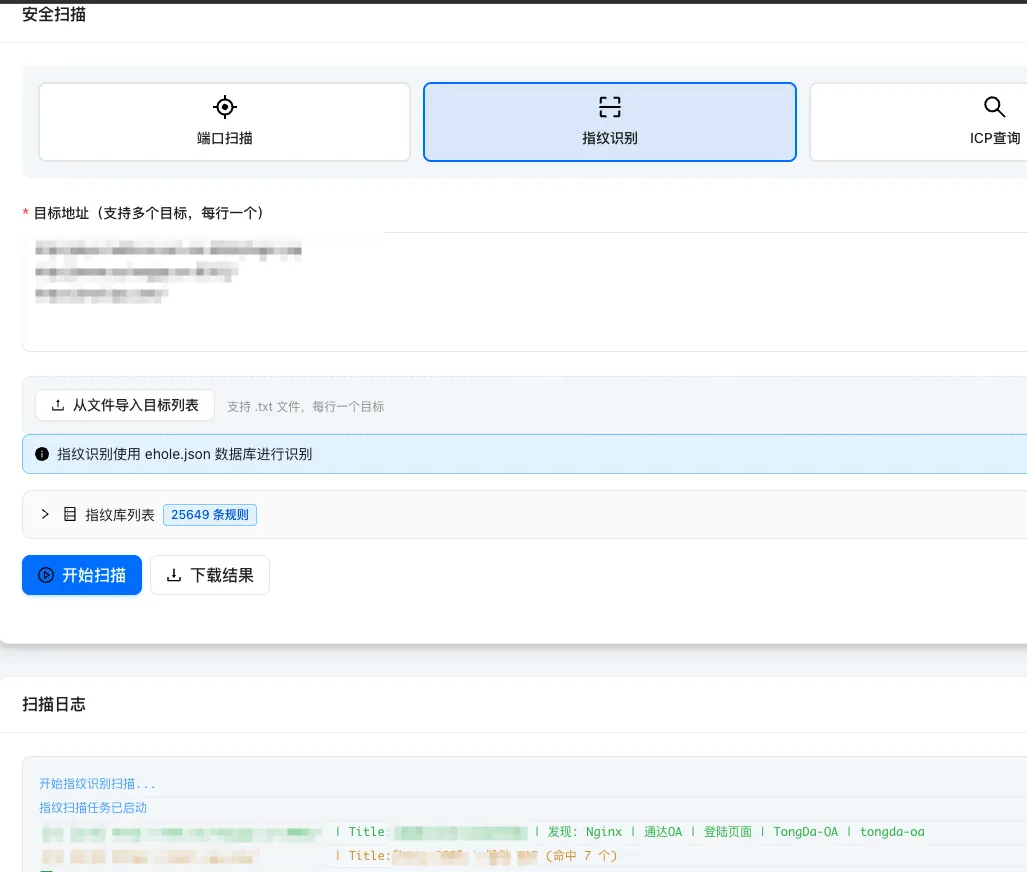The image size is (1027, 872).
Task: Click the 25649 条规则 badge
Action: pyautogui.click(x=210, y=515)
